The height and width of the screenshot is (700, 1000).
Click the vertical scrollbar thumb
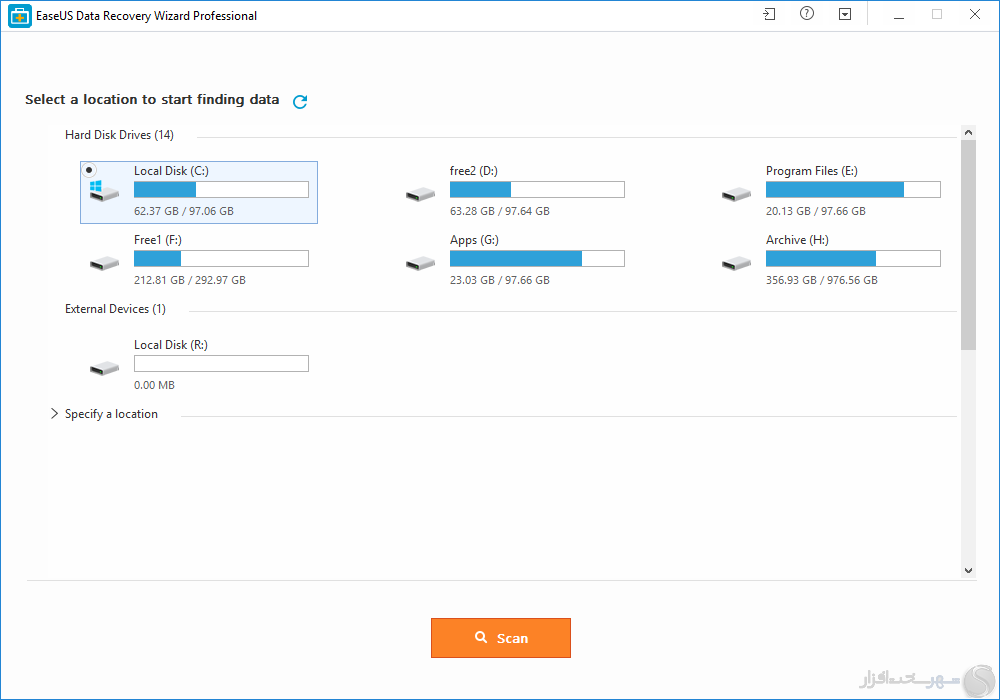(x=968, y=245)
